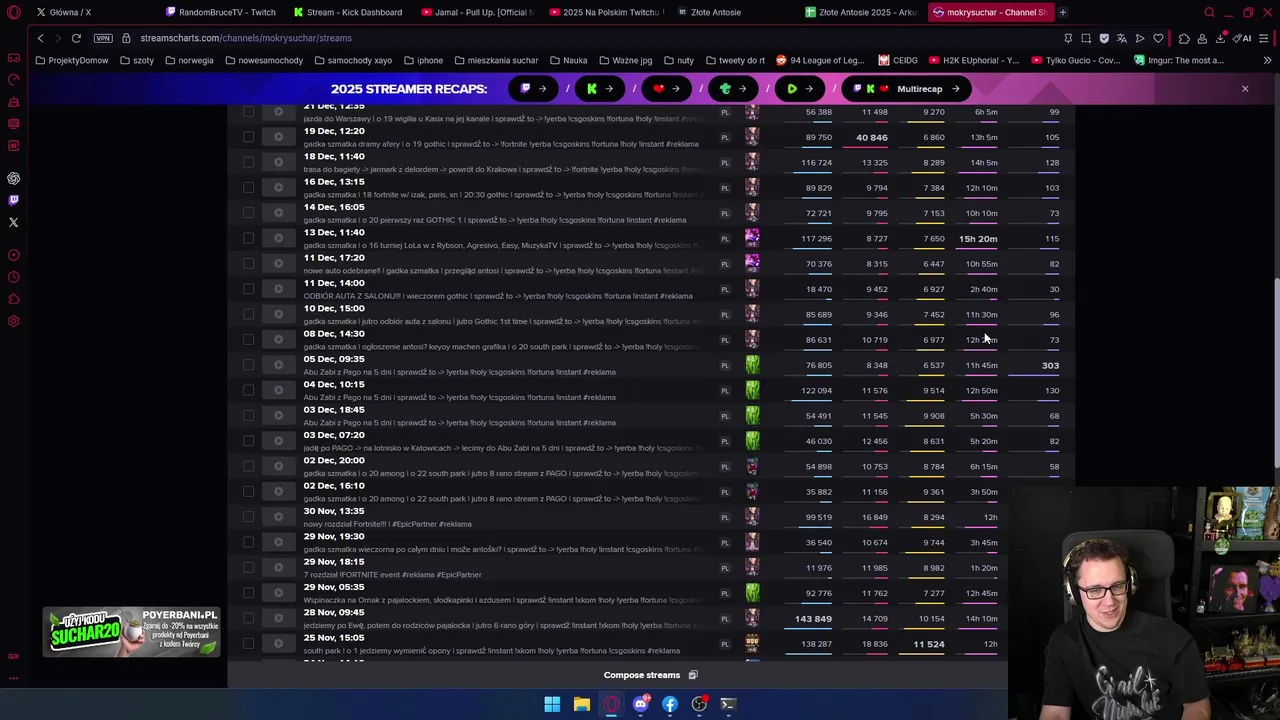Tick the checkbox for 18 Dec, 11:40
Screen dimensions: 1280x720
click(x=248, y=162)
